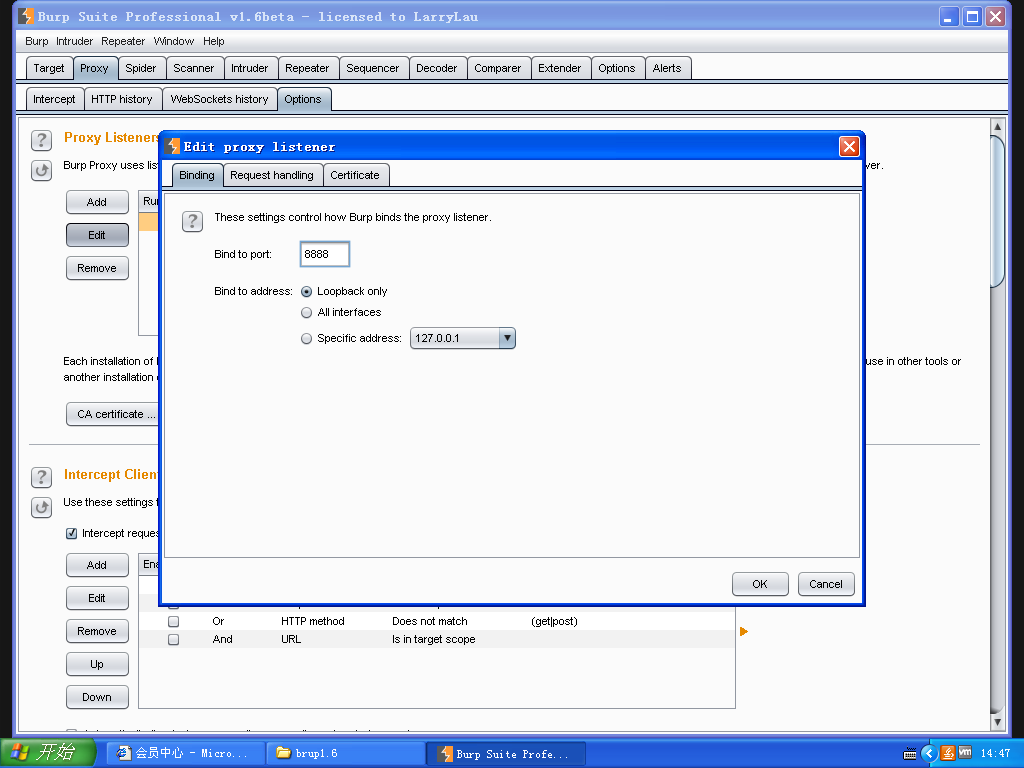Open Proxy Listeners help question icon

[x=41, y=140]
